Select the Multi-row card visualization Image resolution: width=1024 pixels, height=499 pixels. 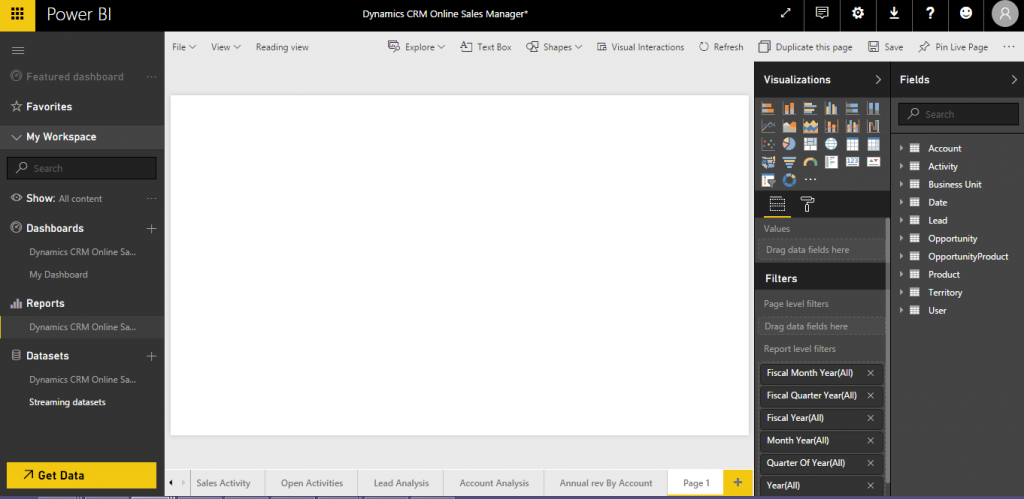(x=831, y=161)
